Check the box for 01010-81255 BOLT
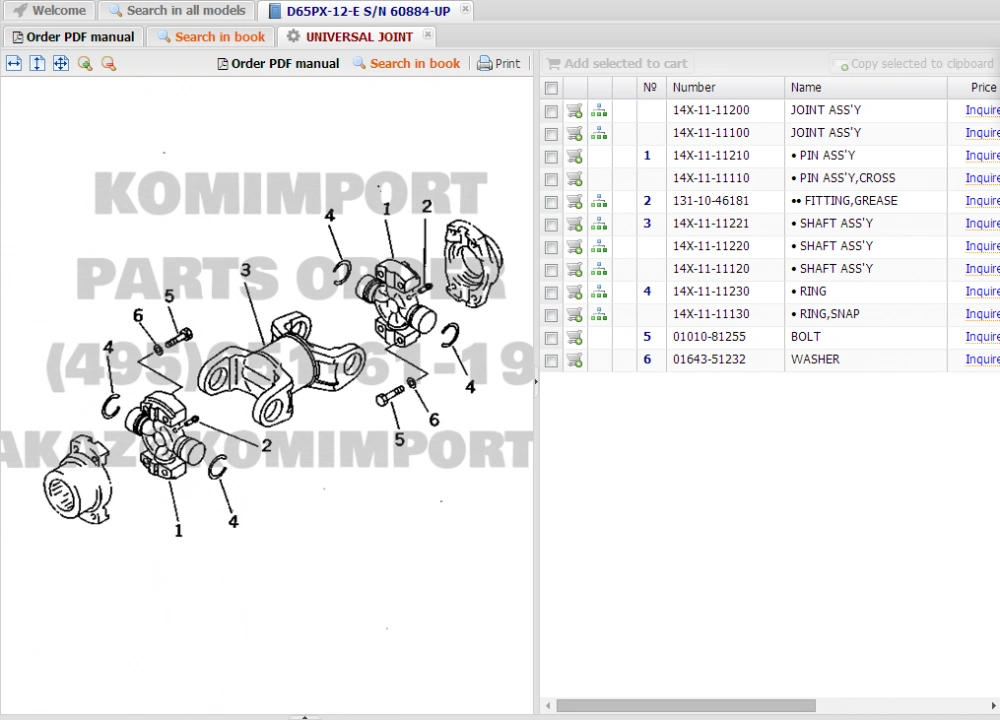This screenshot has width=1000, height=720. pyautogui.click(x=552, y=338)
